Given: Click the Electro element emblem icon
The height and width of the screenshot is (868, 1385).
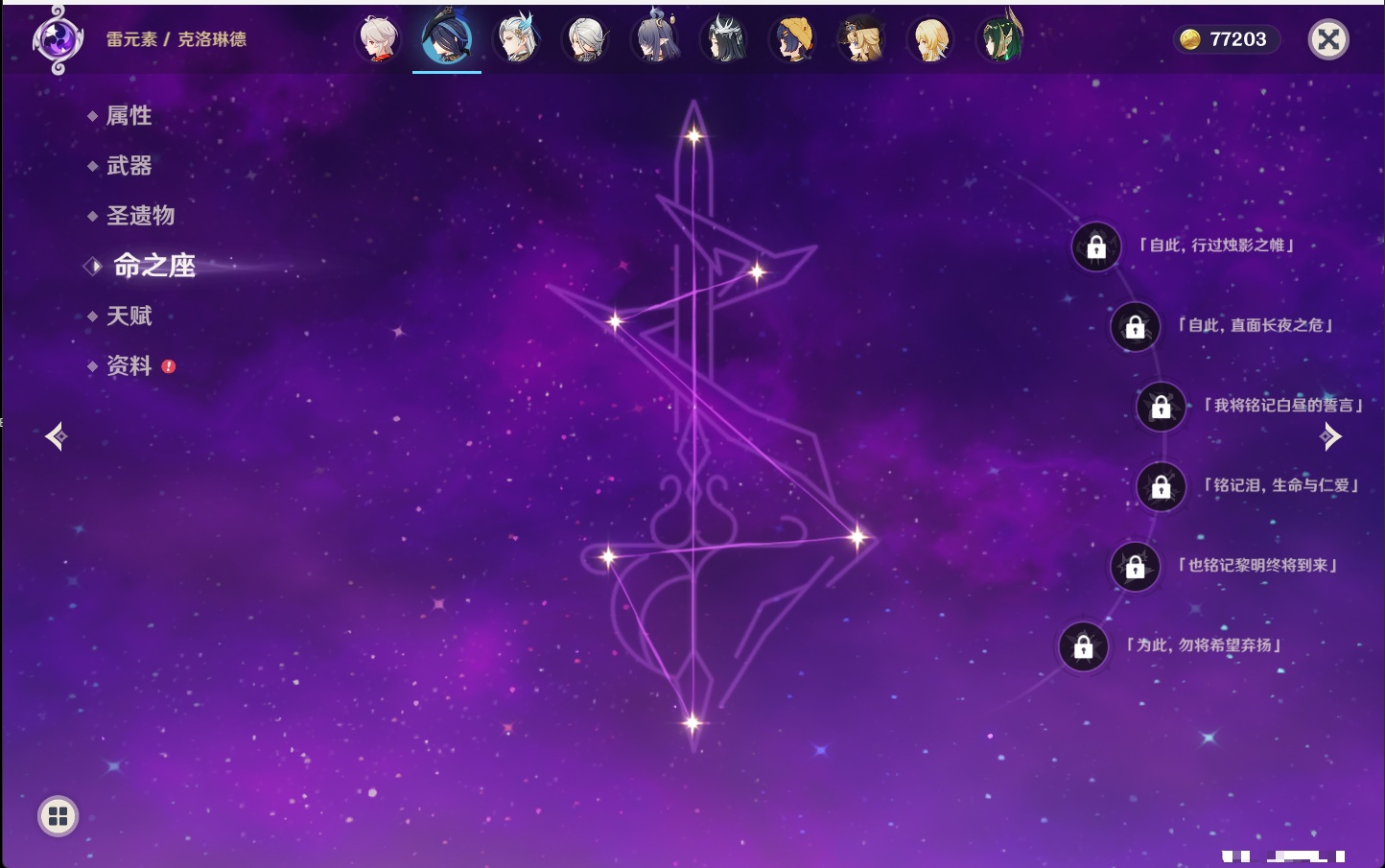Looking at the screenshot, I should (x=57, y=40).
